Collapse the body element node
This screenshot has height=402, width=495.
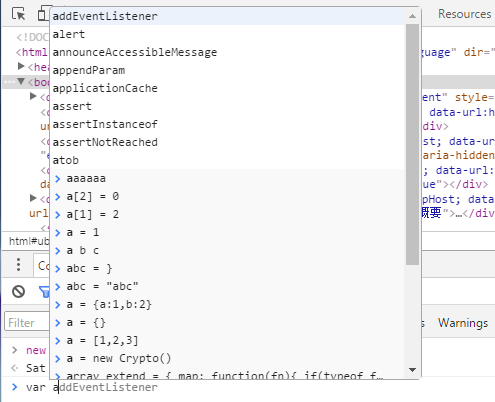point(21,81)
